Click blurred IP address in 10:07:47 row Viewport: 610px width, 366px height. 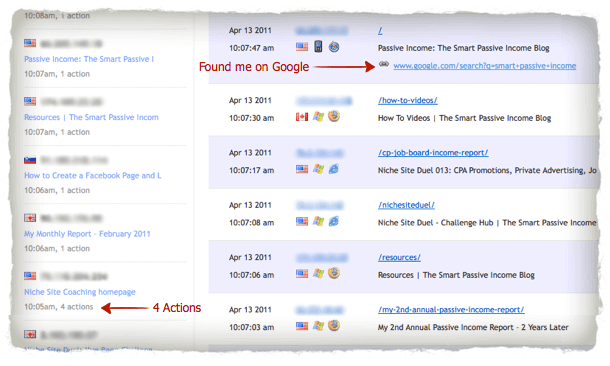322,30
